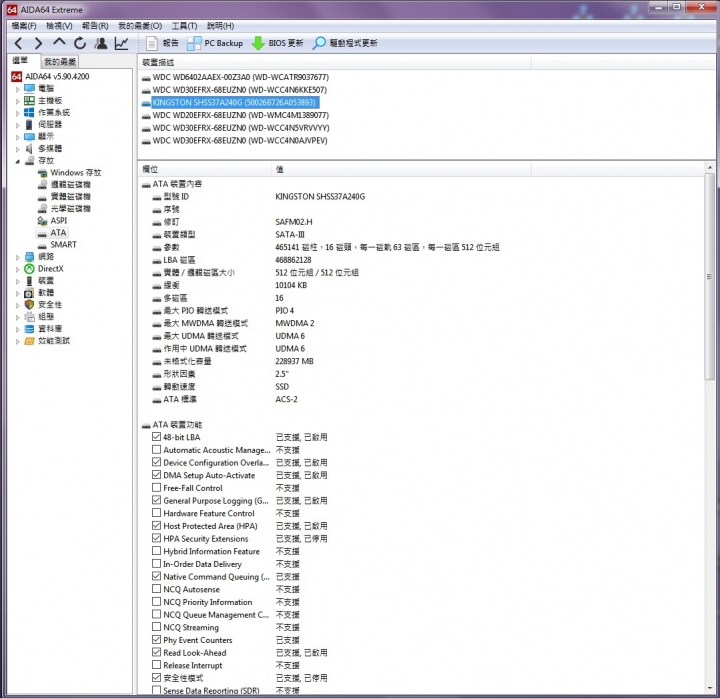This screenshot has height=699, width=720.
Task: Open the Favorites (O) menu
Action: pos(140,26)
